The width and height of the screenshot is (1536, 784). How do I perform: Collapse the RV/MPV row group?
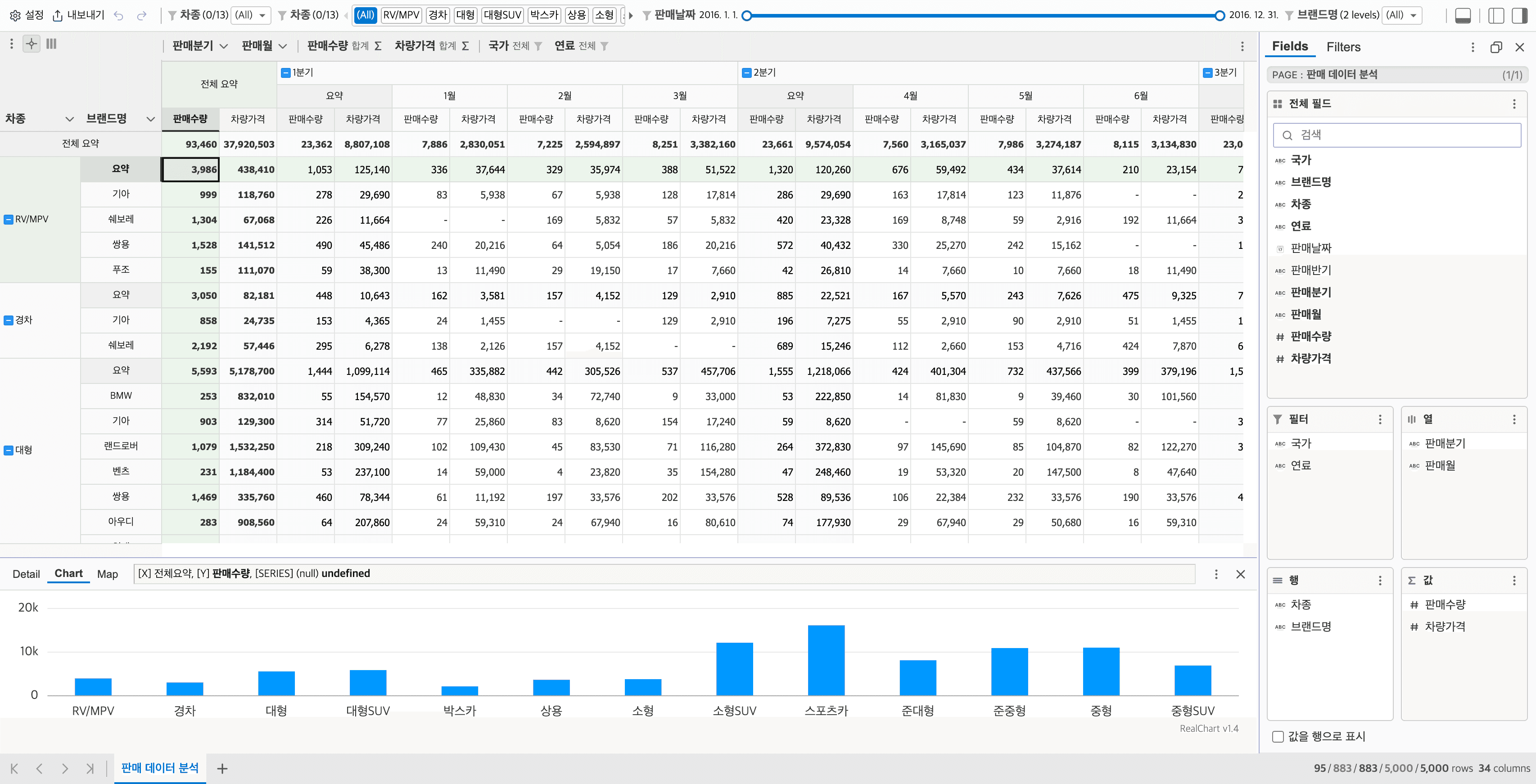(9, 219)
